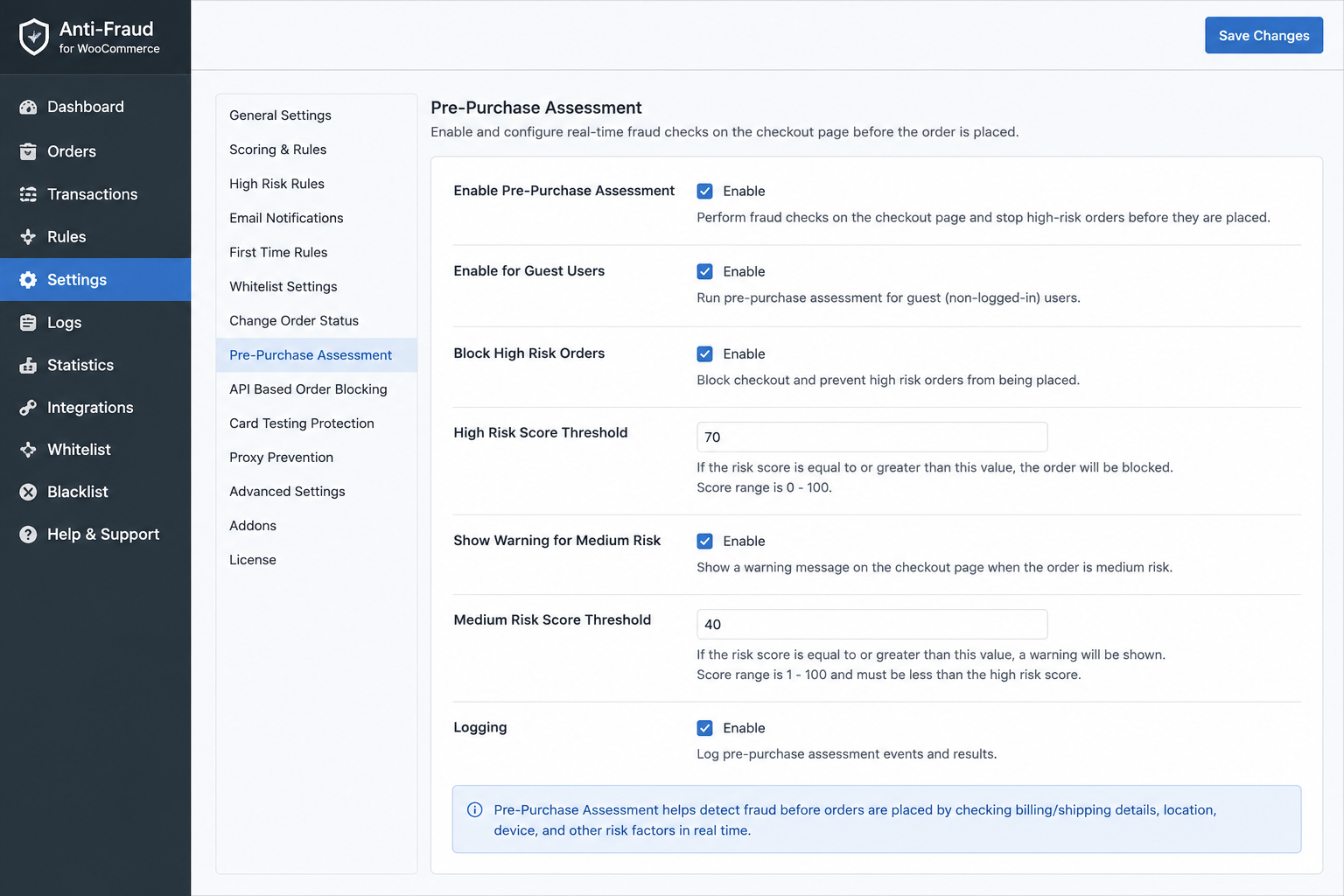Image resolution: width=1344 pixels, height=896 pixels.
Task: Click Medium Risk Score Threshold input field
Action: click(871, 624)
